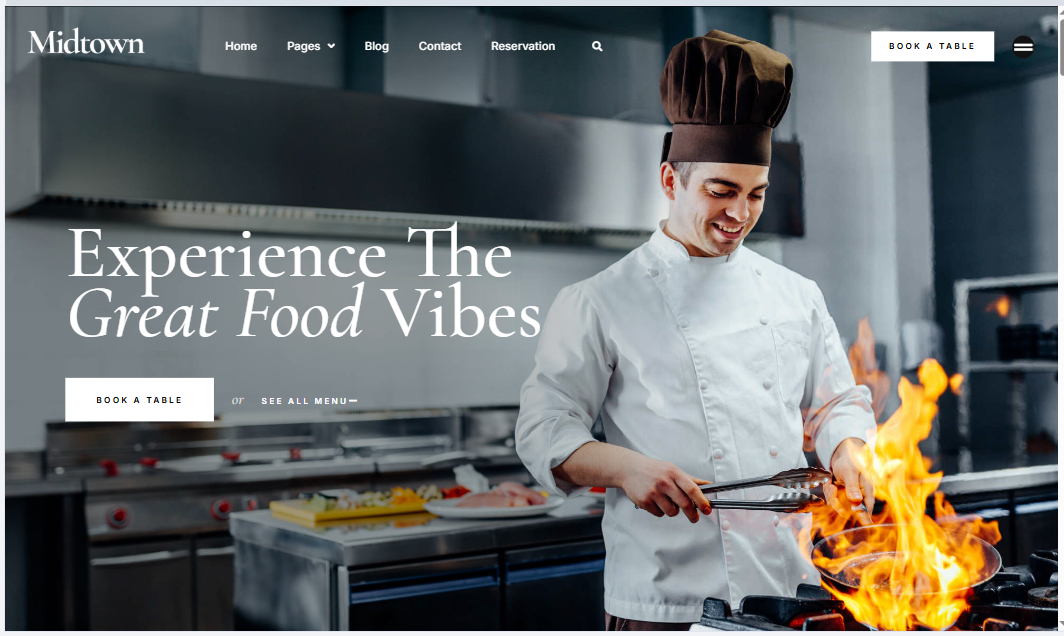The height and width of the screenshot is (636, 1064).
Task: Click the chef's brown hat in the photo
Action: (725, 96)
